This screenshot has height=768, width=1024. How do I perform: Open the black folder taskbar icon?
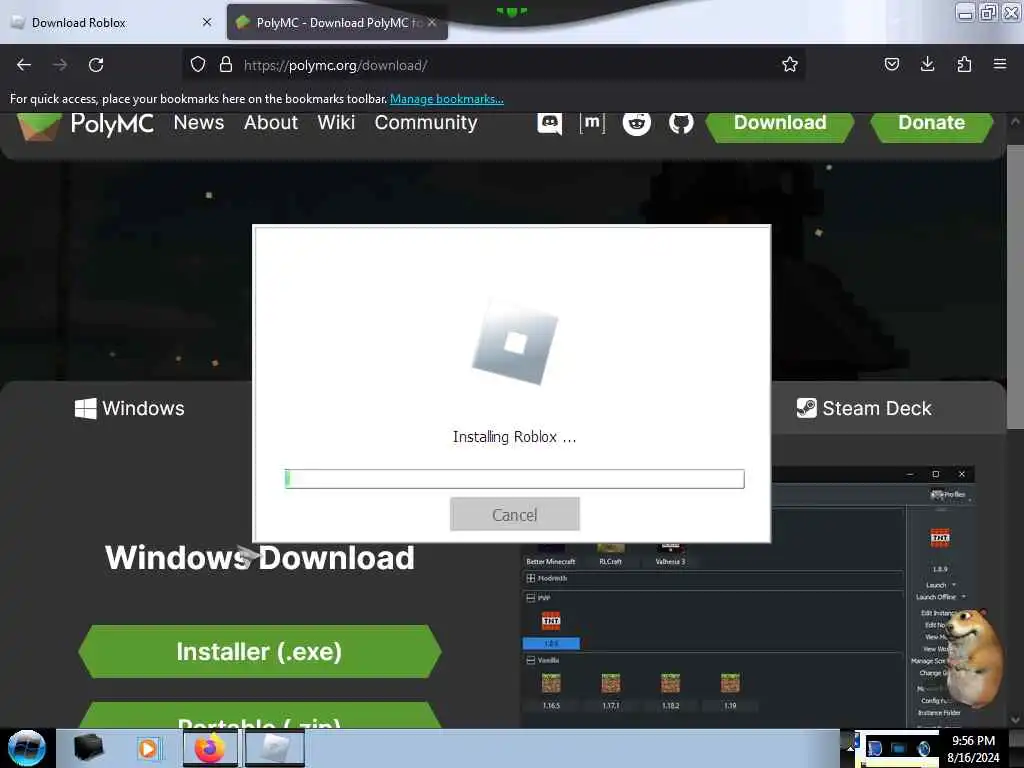click(x=88, y=748)
